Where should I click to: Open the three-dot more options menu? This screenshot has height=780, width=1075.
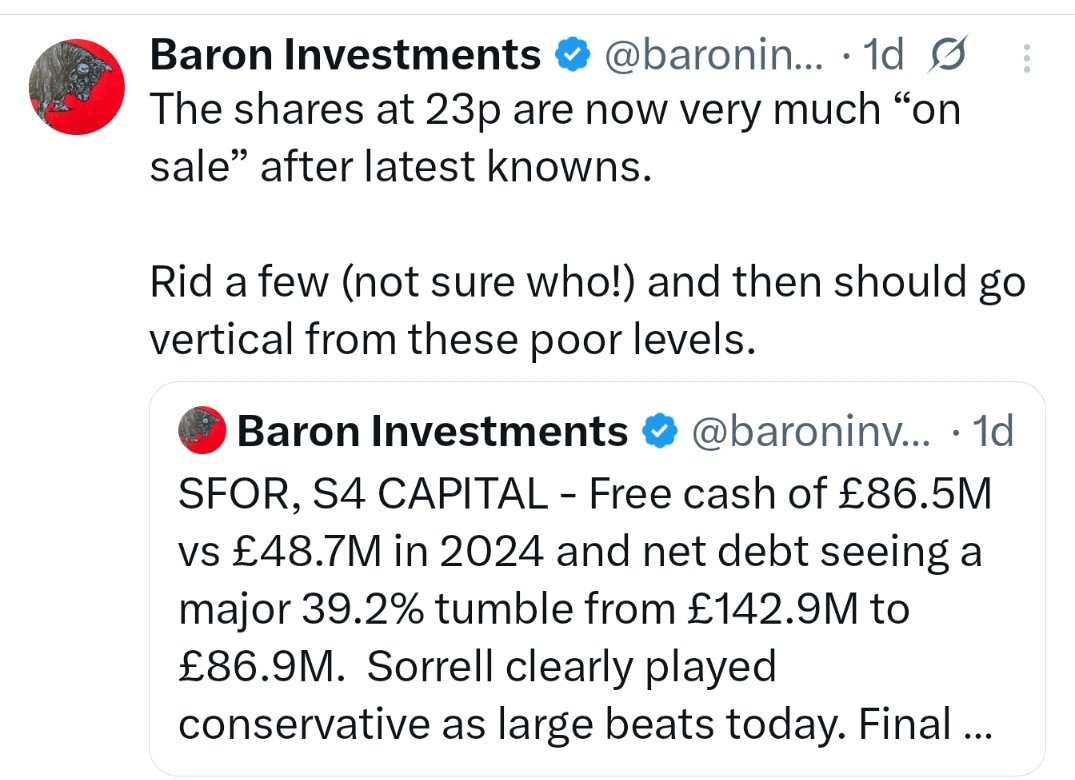pos(1026,60)
